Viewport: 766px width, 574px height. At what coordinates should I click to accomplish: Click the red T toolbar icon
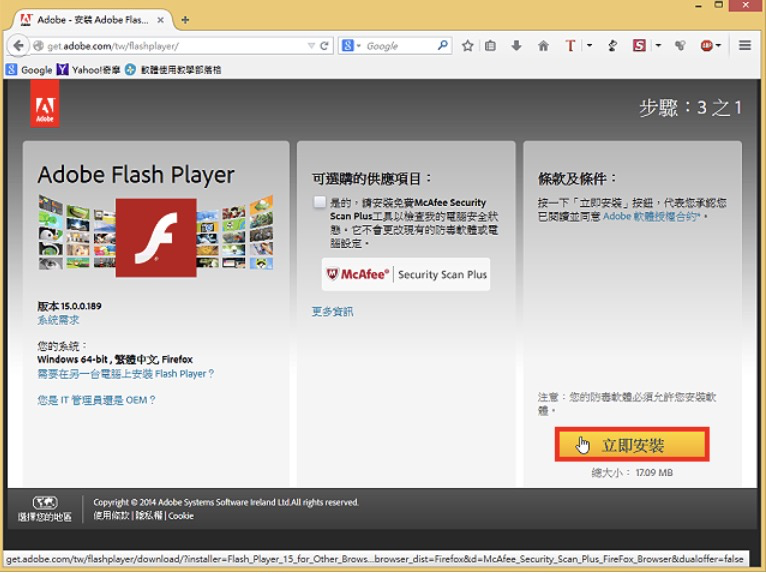tap(570, 46)
